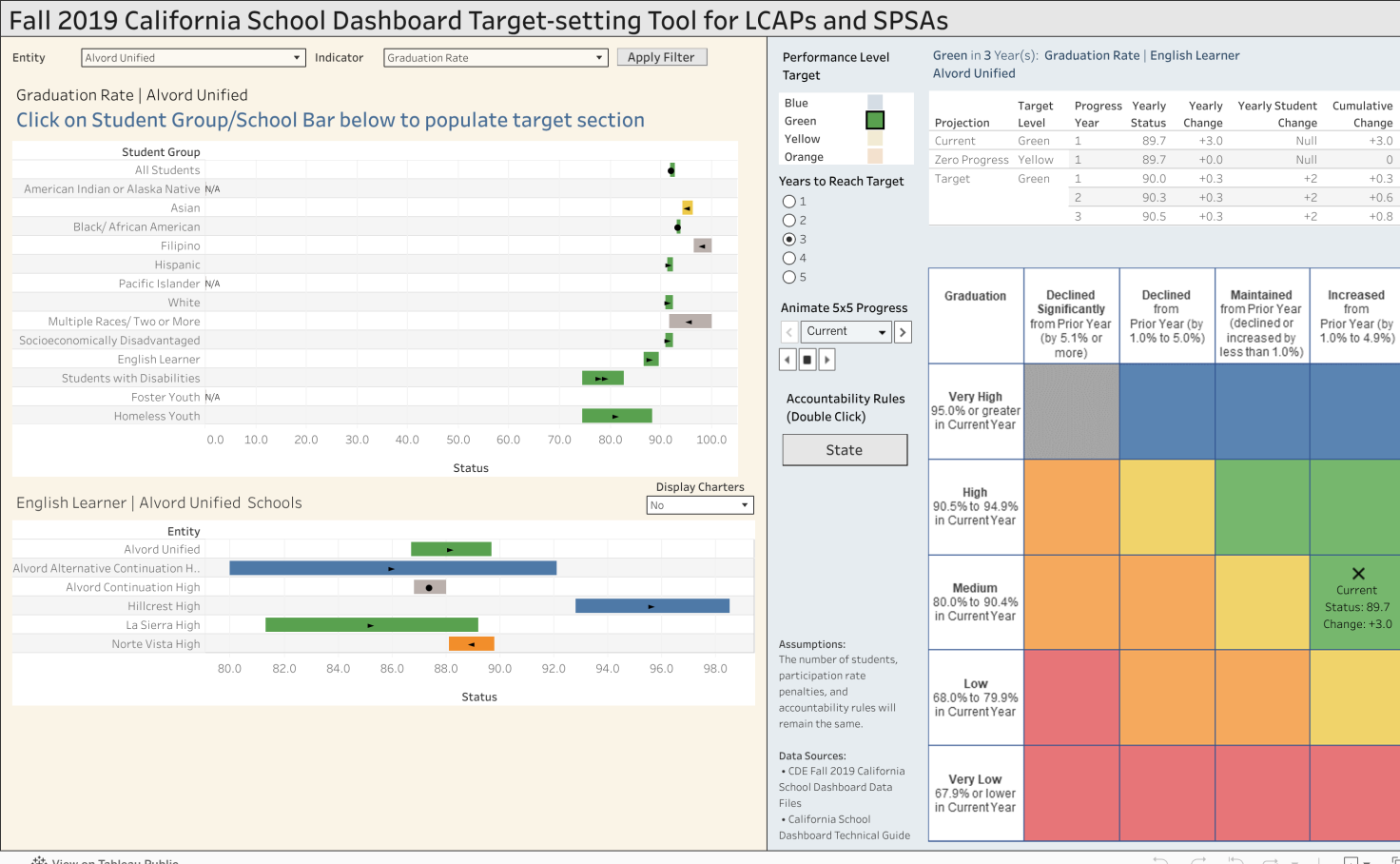This screenshot has height=864, width=1400.
Task: Click the Apply Filter button
Action: (661, 57)
